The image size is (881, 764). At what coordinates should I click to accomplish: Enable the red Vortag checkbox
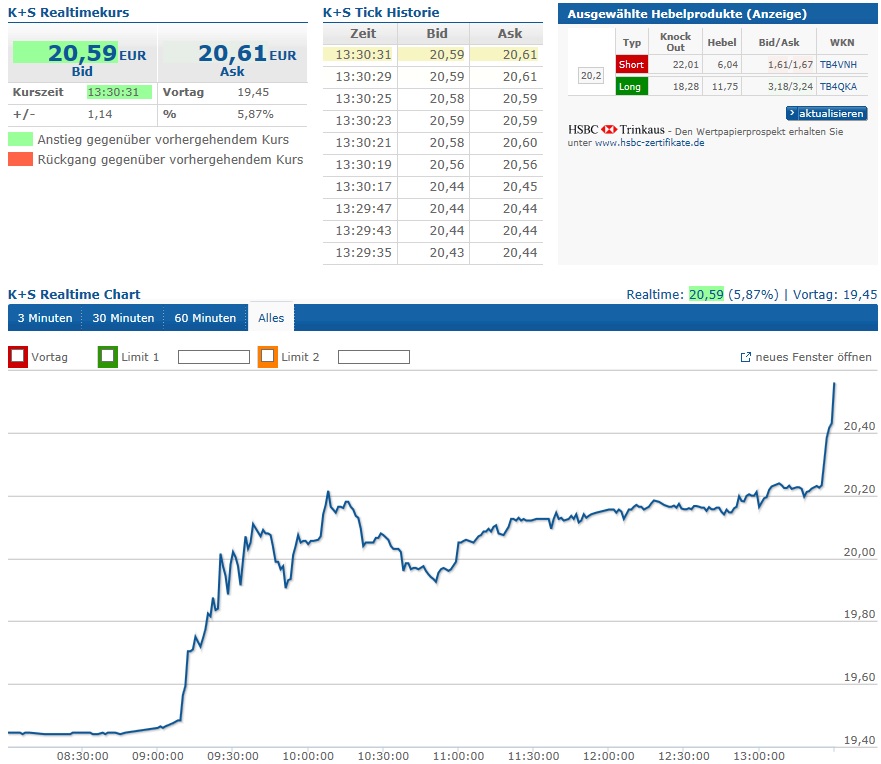pos(18,357)
